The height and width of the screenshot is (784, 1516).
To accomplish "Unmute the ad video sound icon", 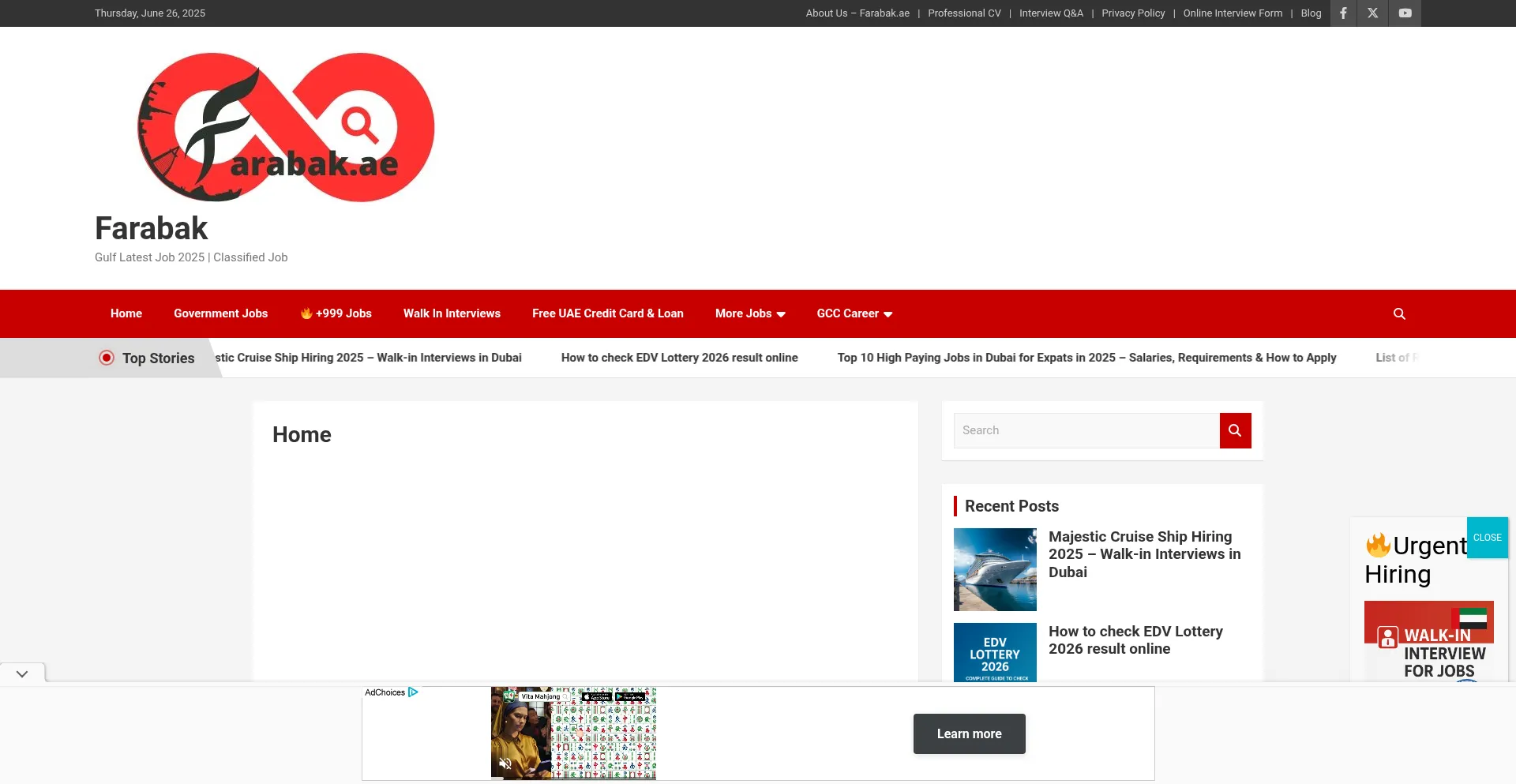I will click(505, 763).
